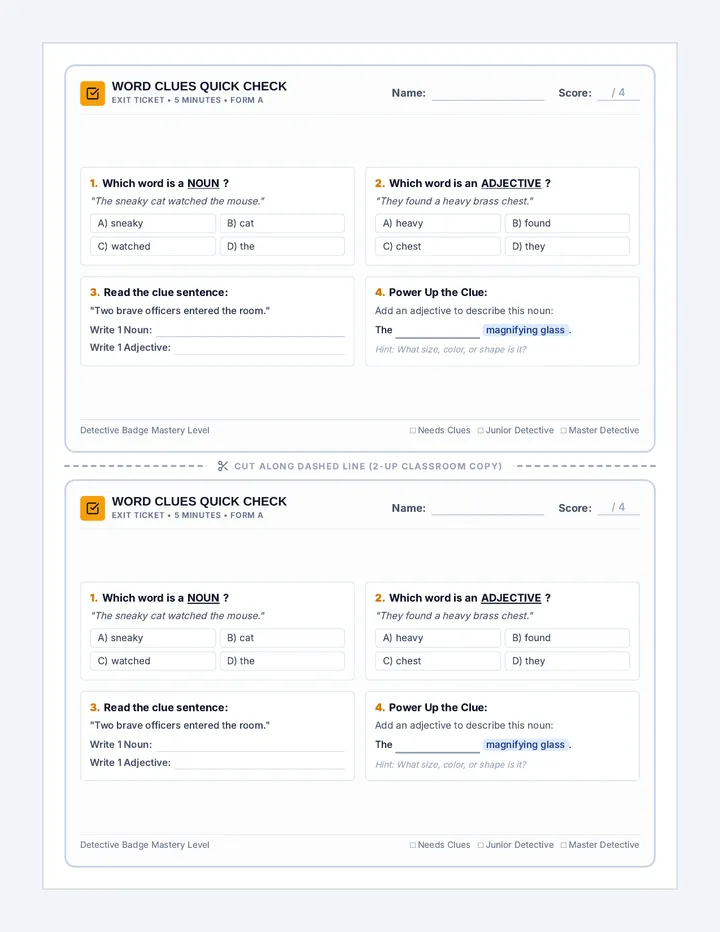720x932 pixels.
Task: Check the bottom ticket's Master Detective box
Action: point(563,845)
